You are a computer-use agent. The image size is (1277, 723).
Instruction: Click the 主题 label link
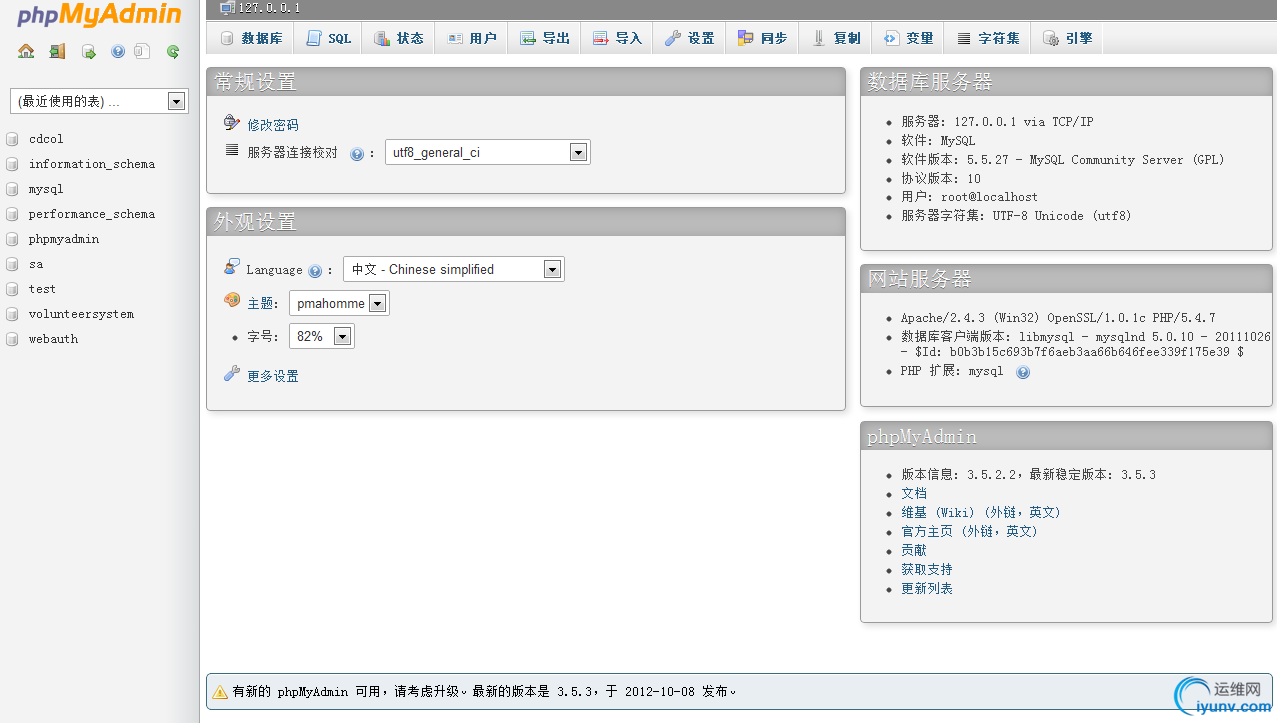(x=260, y=303)
